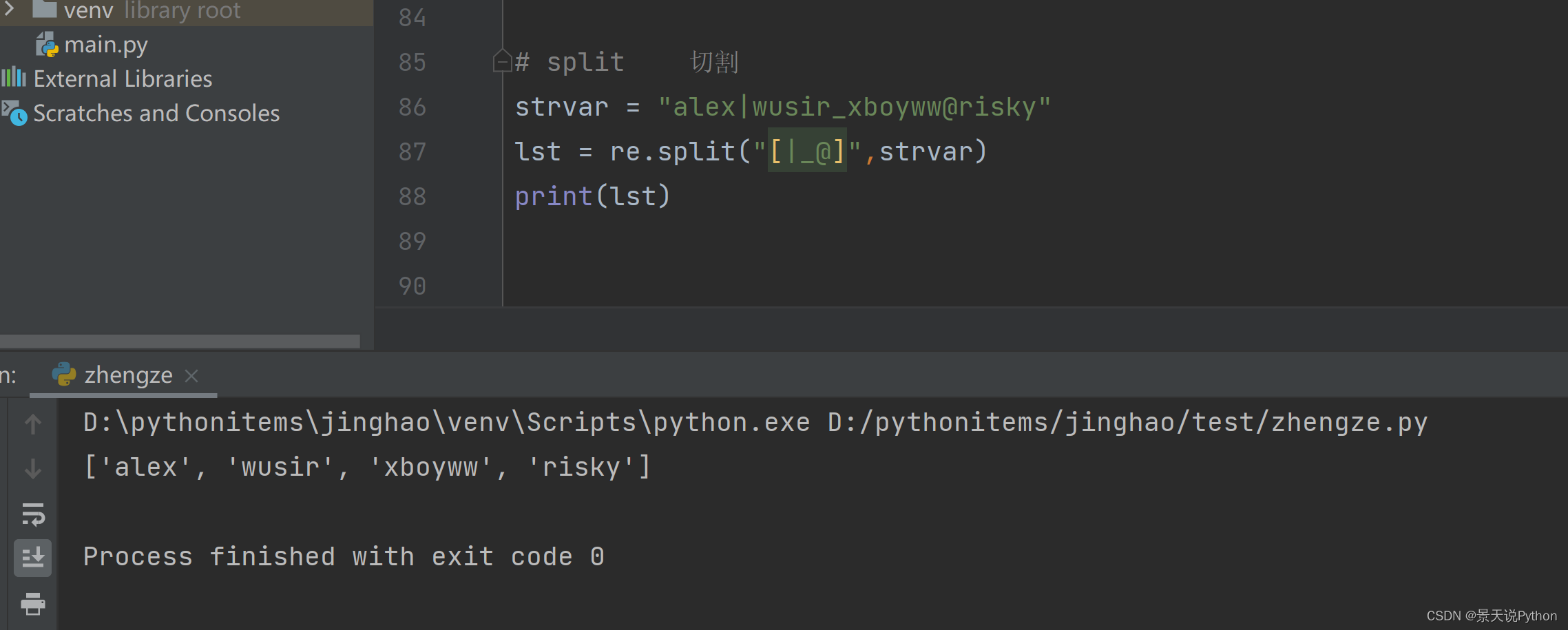Click 'Process finished with exit code 0' text
Screen dimensions: 1568x630
coord(344,556)
